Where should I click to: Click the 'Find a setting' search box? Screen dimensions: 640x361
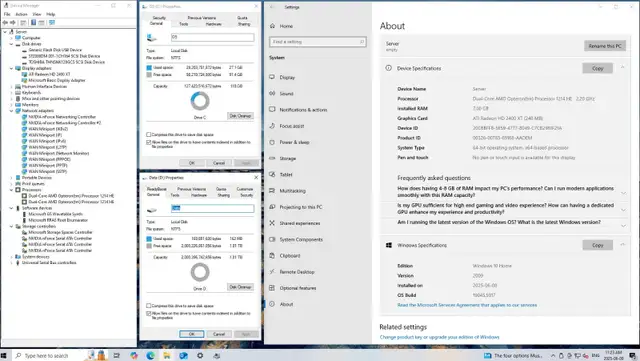pos(318,42)
